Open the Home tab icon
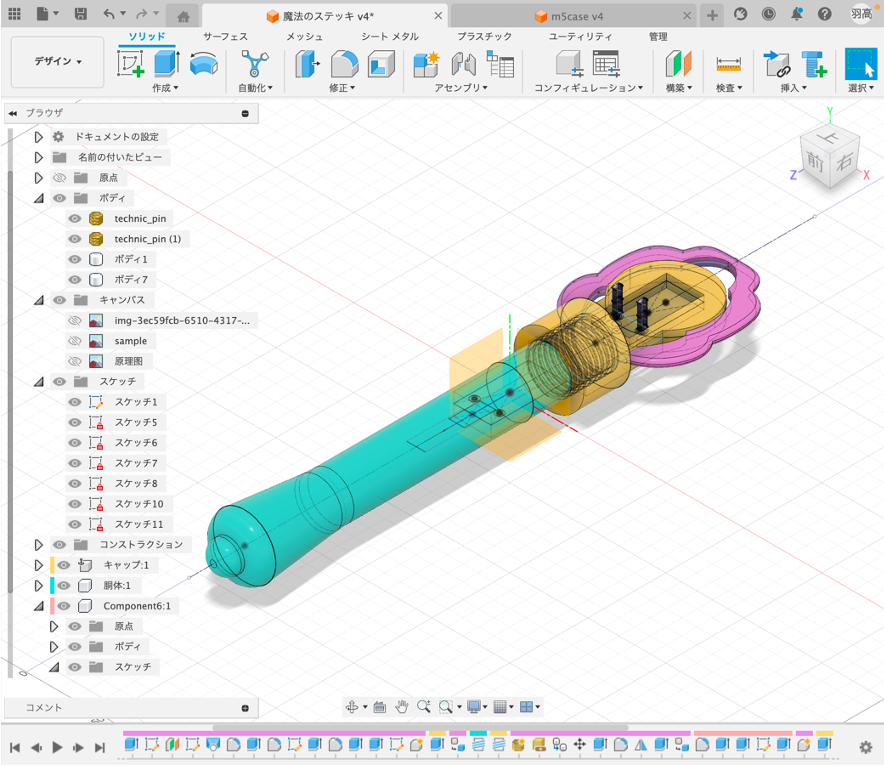884x766 pixels. point(183,16)
